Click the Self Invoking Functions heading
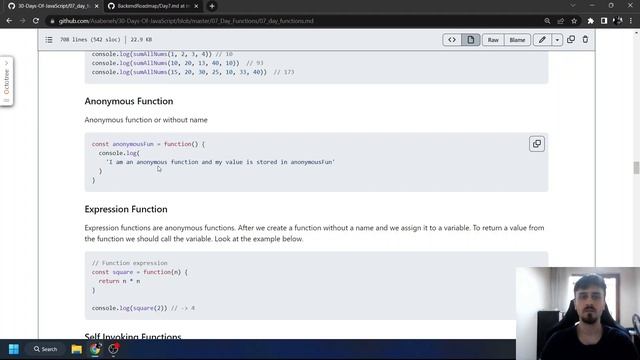This screenshot has height=360, width=640. pyautogui.click(x=133, y=336)
